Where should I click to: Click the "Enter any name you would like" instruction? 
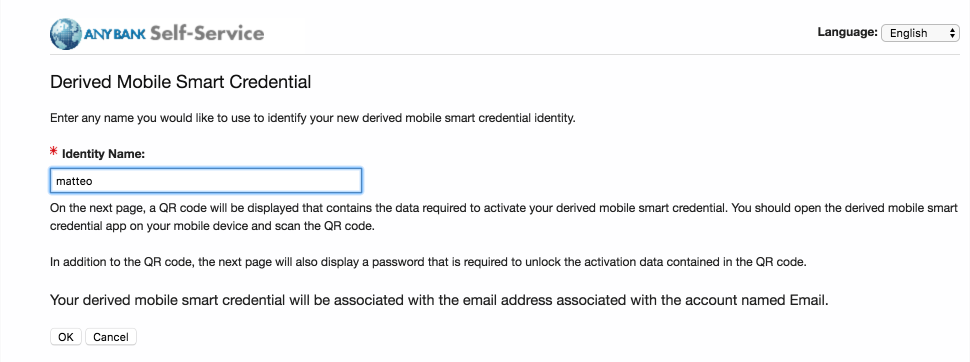pos(313,118)
